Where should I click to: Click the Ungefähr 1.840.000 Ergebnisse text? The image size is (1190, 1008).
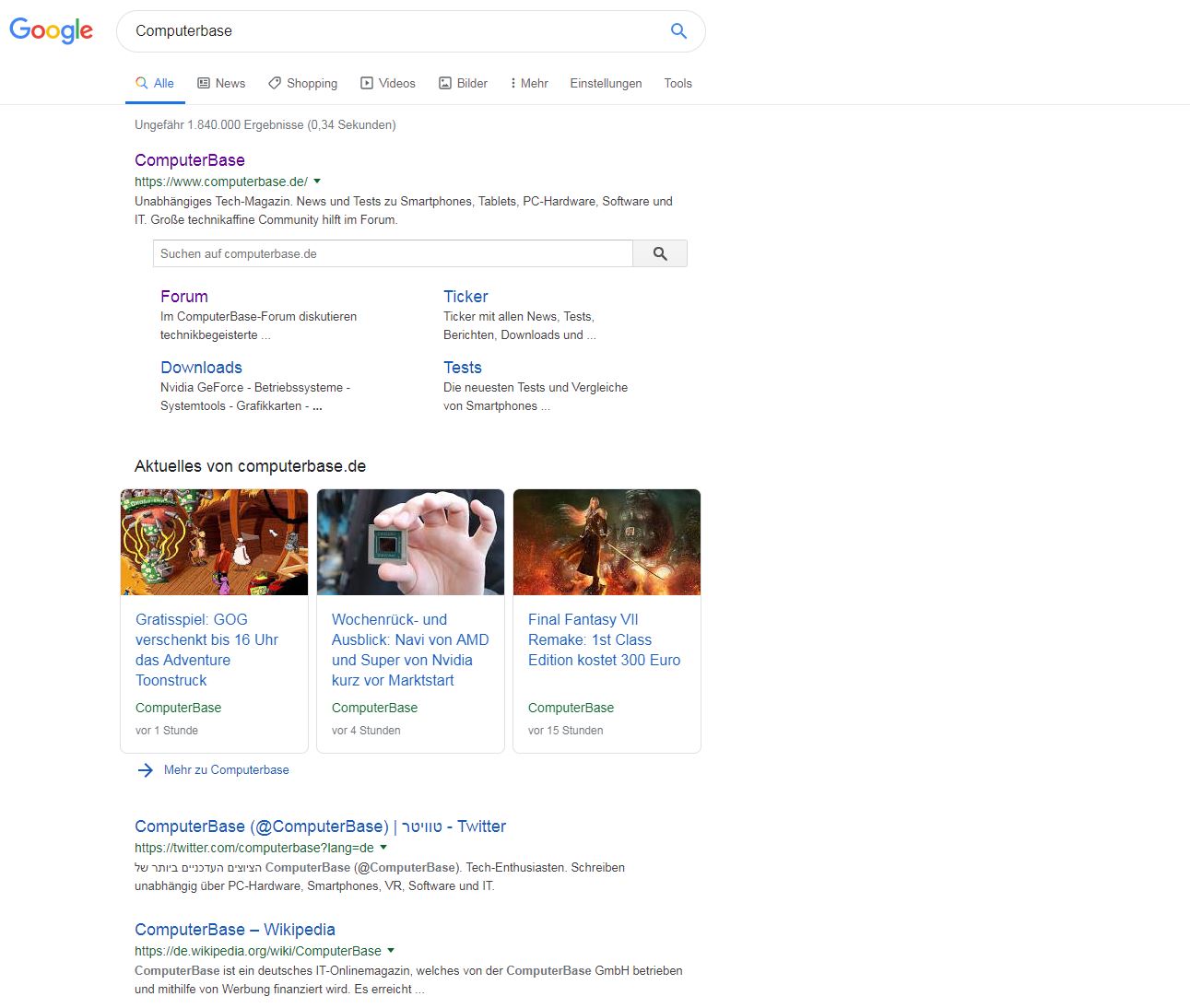tap(265, 124)
